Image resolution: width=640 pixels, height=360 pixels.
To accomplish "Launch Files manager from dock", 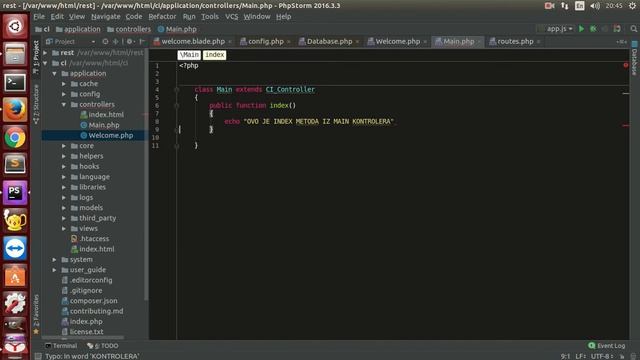I will pos(15,54).
